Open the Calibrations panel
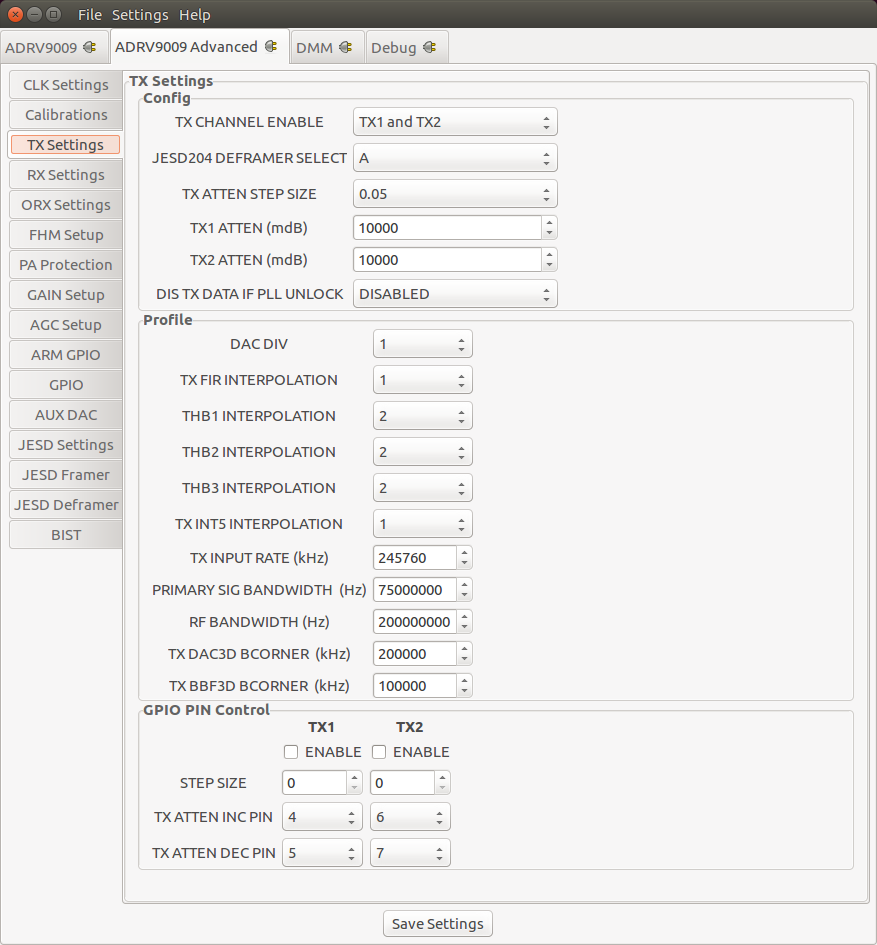 pyautogui.click(x=65, y=114)
